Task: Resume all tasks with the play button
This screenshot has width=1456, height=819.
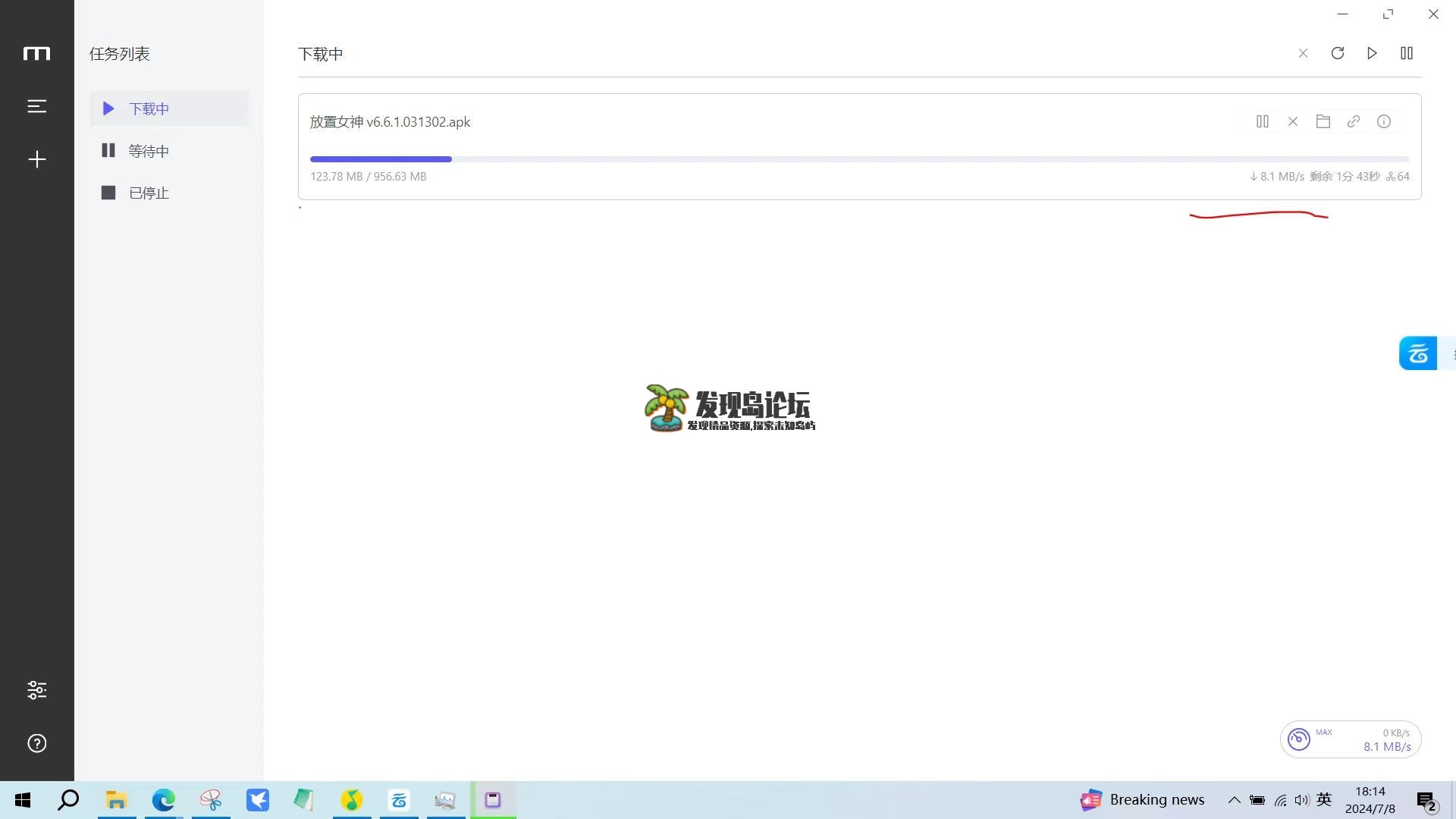Action: click(x=1372, y=53)
